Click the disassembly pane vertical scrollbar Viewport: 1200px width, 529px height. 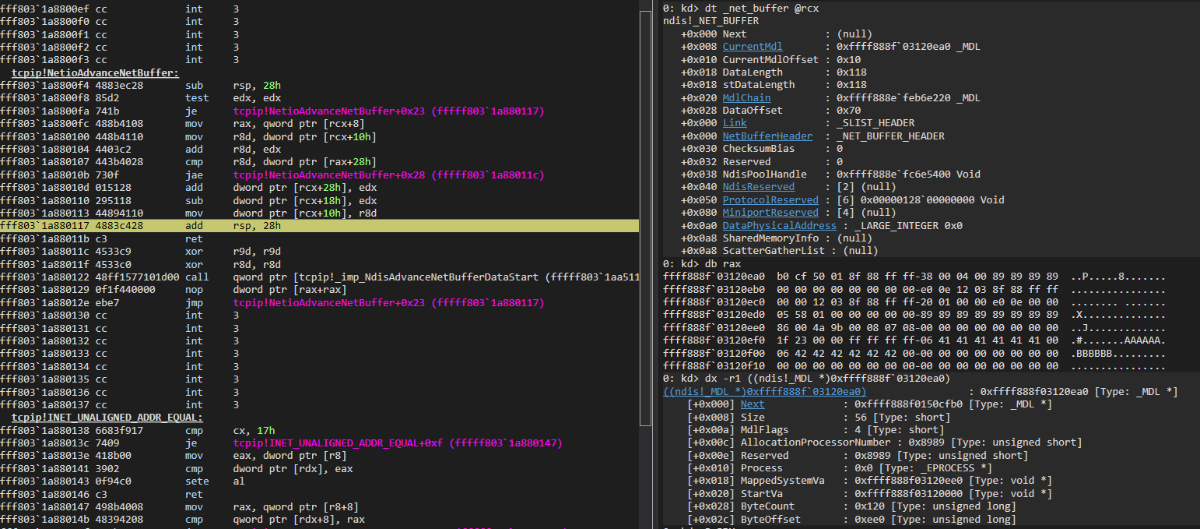point(646,264)
